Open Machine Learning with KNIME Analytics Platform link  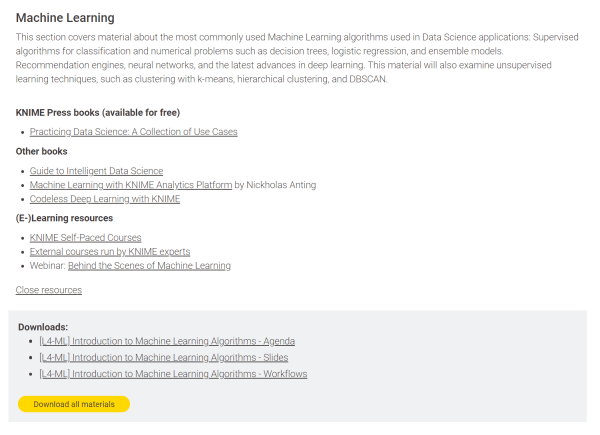click(131, 185)
